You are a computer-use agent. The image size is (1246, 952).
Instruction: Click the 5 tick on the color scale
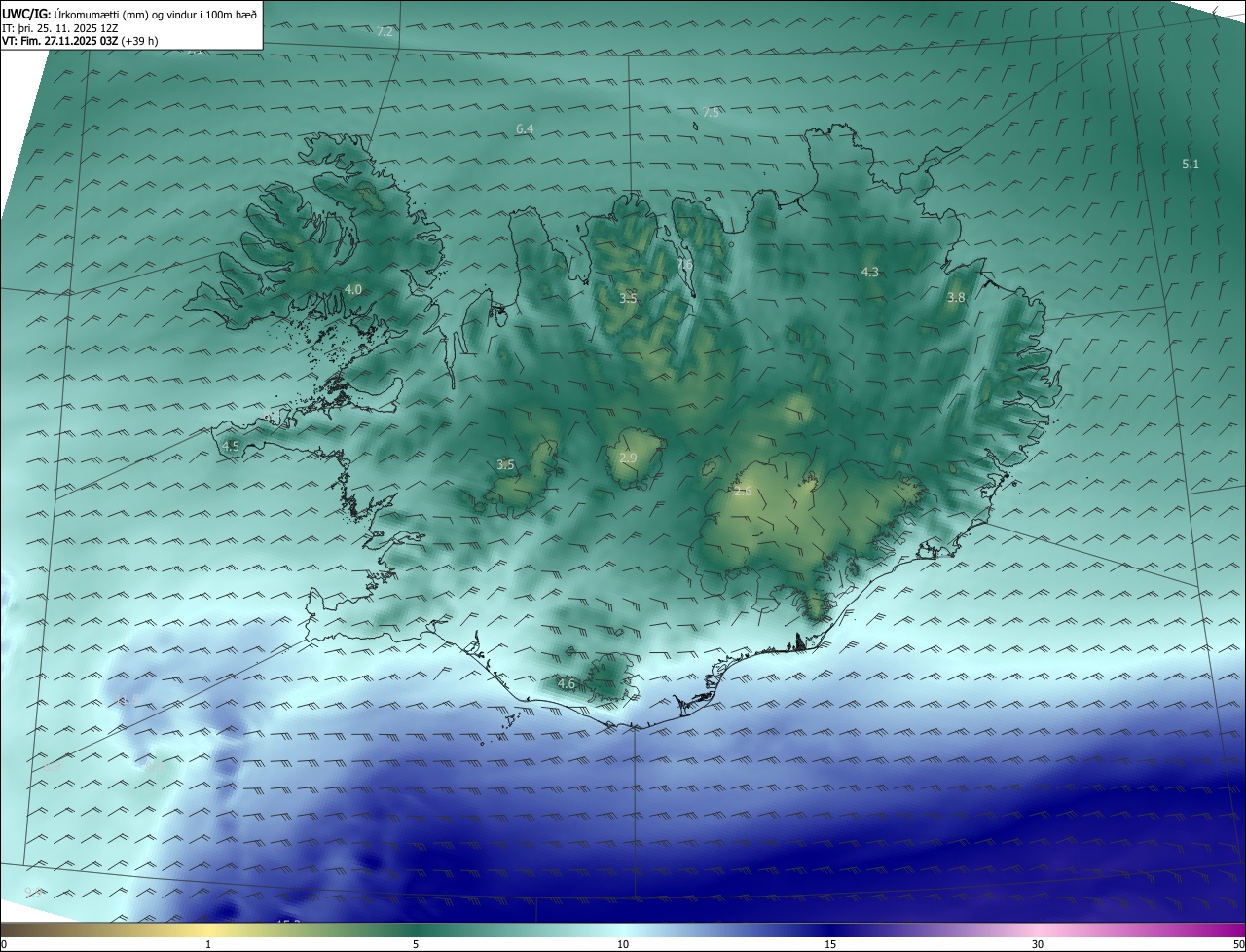416,944
